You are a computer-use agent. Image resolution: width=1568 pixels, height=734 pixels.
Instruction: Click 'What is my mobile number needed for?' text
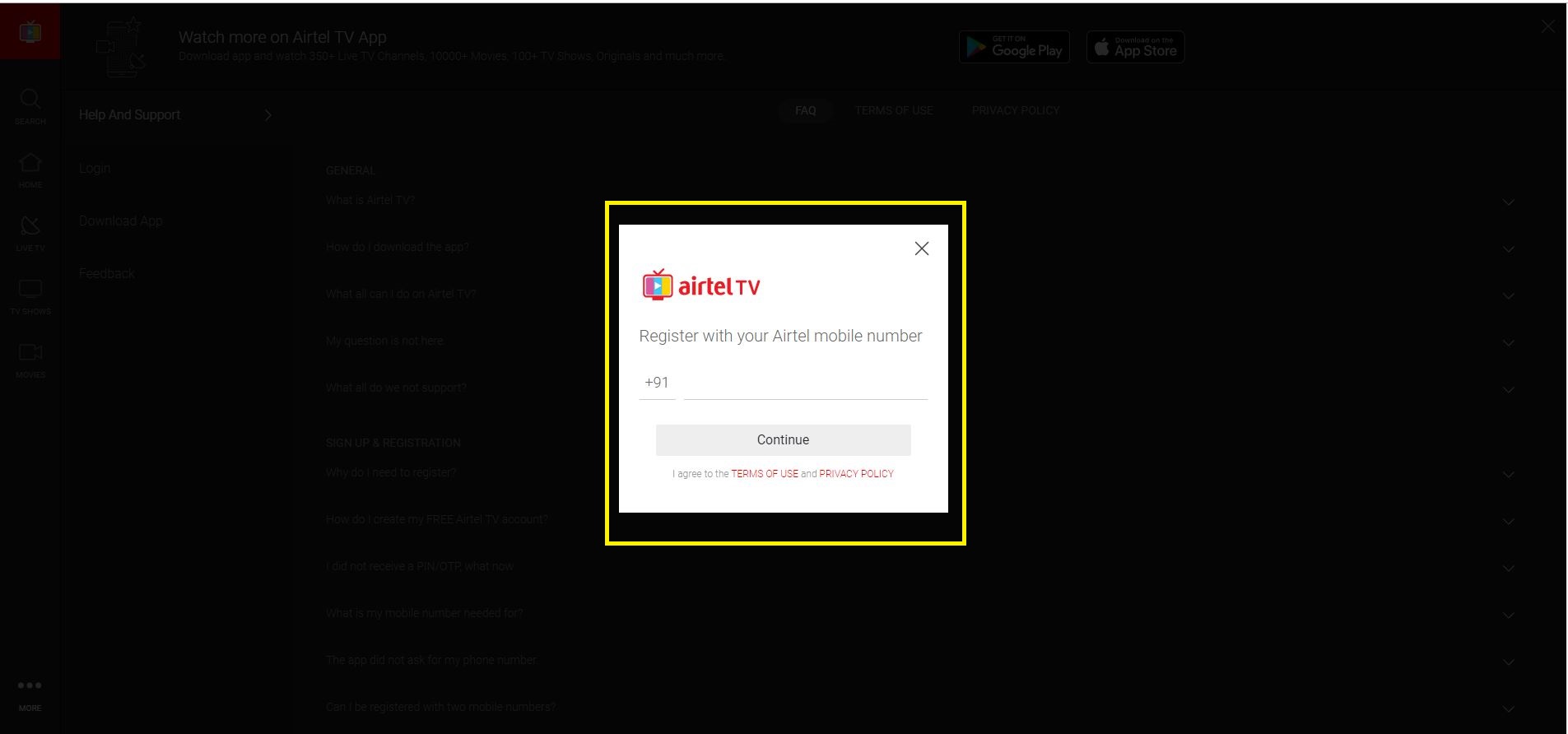point(425,613)
